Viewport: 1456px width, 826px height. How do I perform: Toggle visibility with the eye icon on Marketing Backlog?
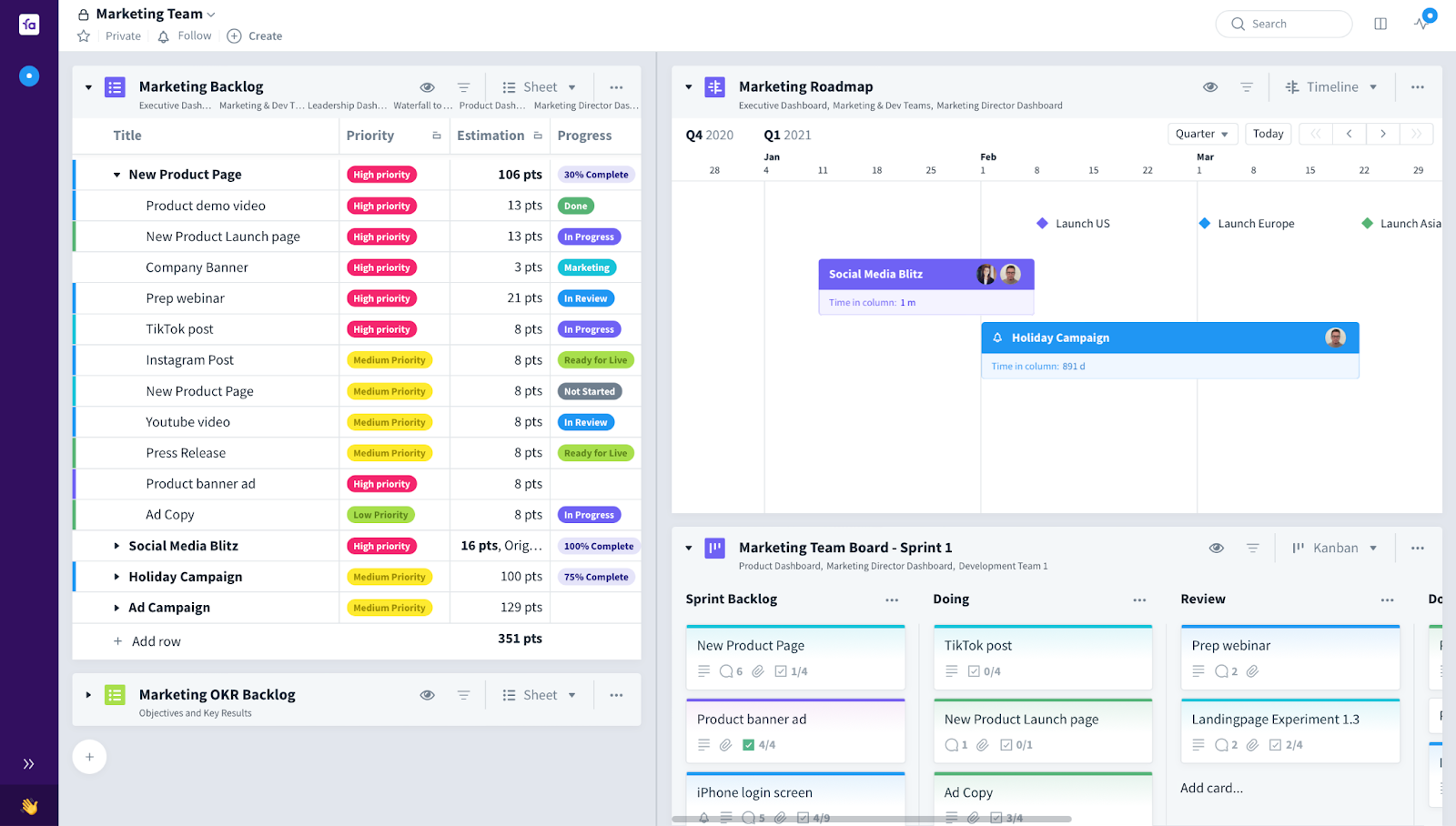coord(427,86)
